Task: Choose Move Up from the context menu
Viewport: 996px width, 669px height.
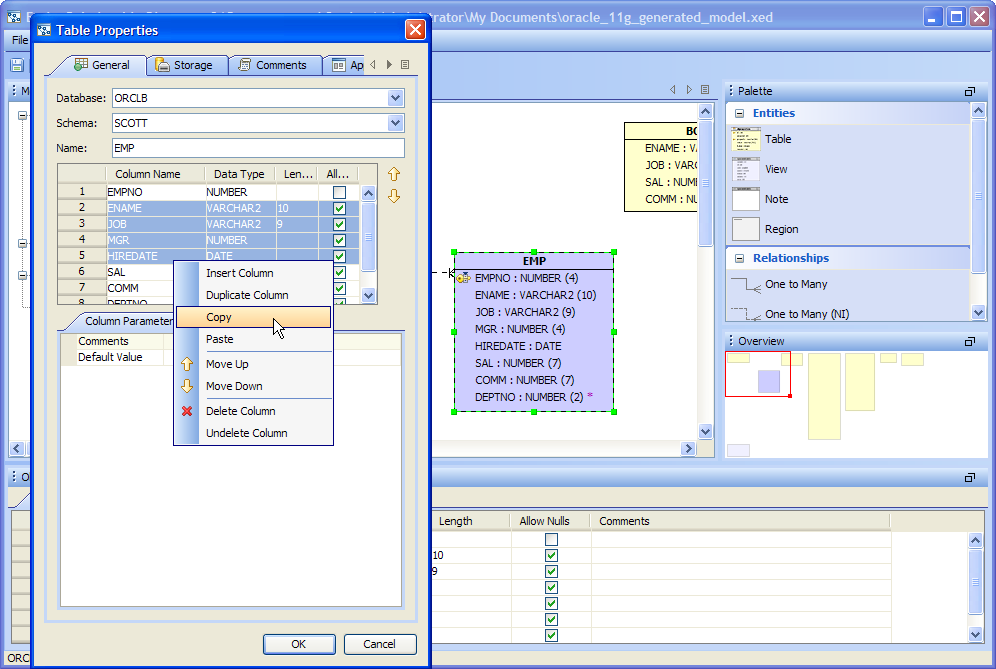Action: click(x=253, y=364)
